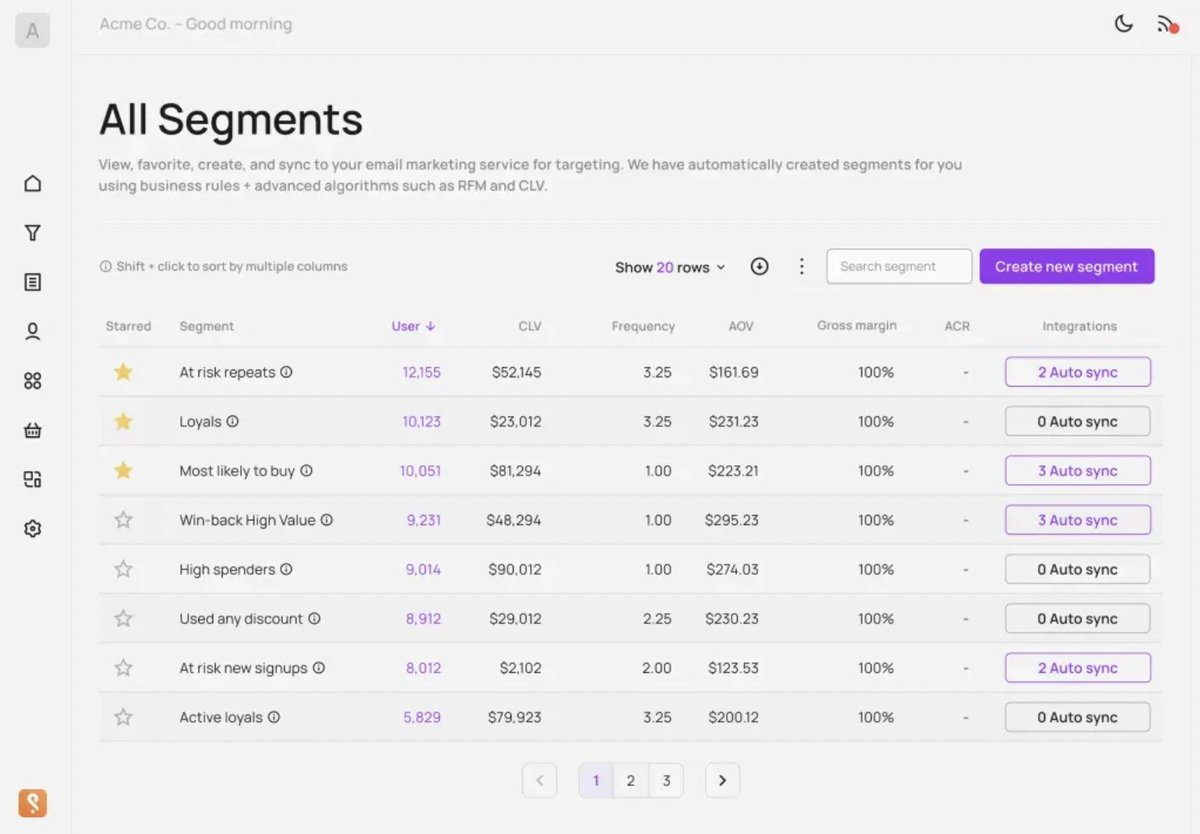Click info icon next to Most likely to buy

(307, 470)
